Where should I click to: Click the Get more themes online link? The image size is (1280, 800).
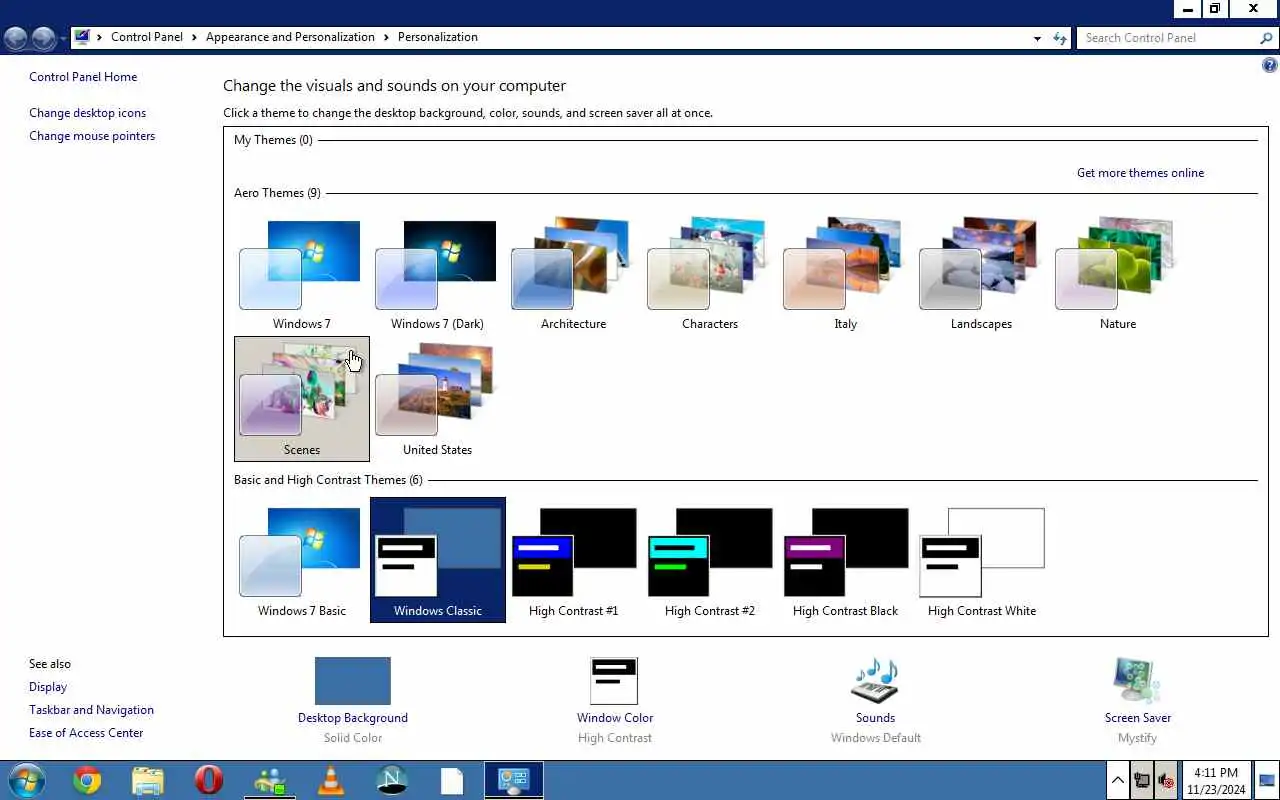click(1140, 173)
